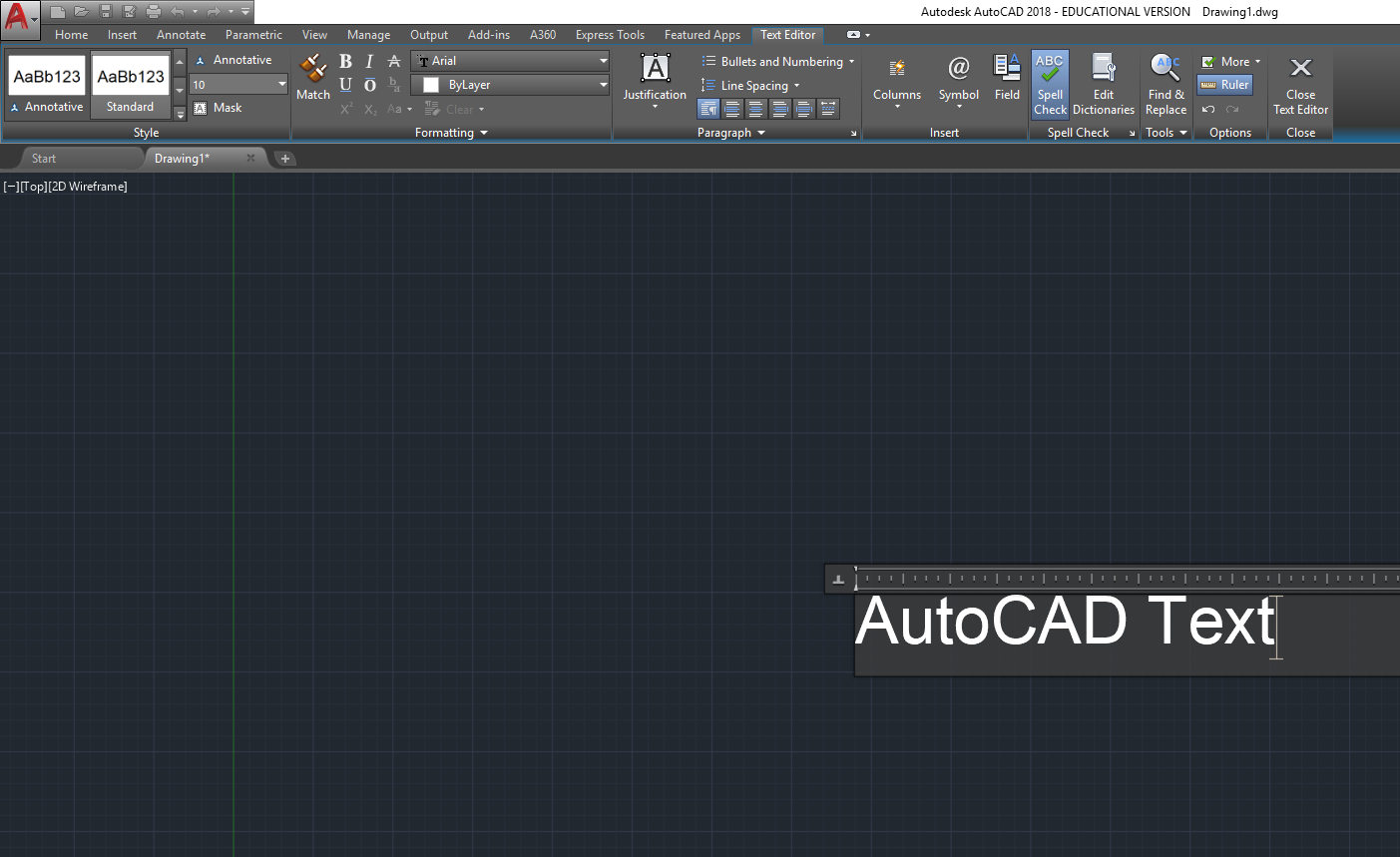Click Close Text Editor button
This screenshot has height=857, width=1400.
tap(1300, 85)
